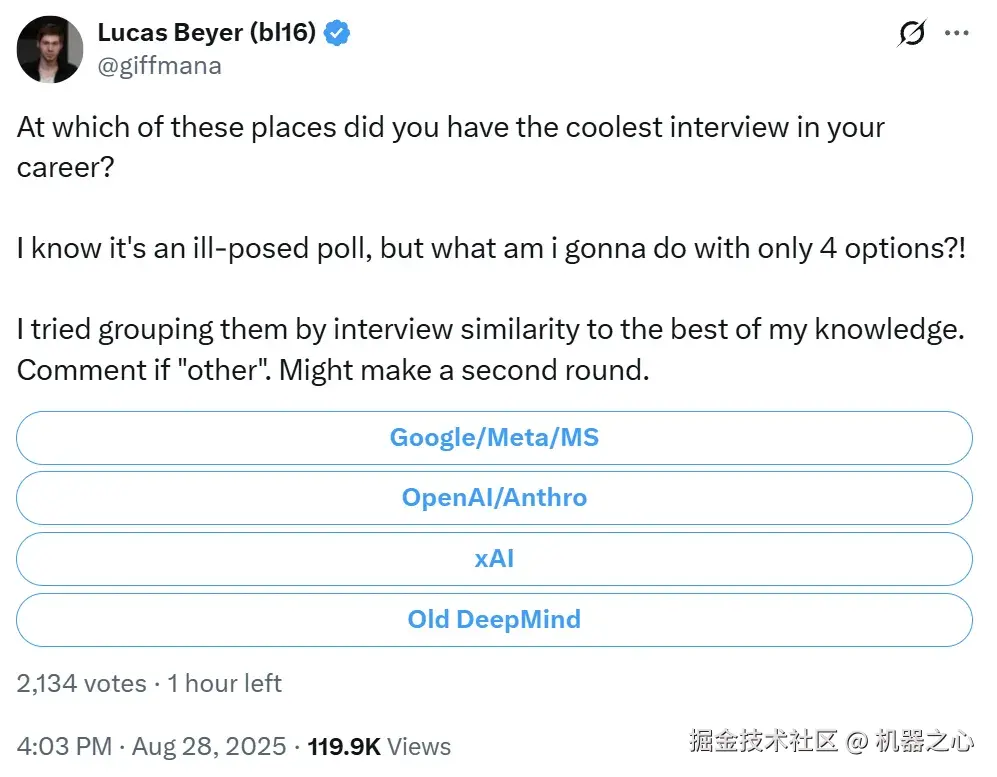
Task: Inspect verification details via the checkmark icon
Action: click(337, 32)
